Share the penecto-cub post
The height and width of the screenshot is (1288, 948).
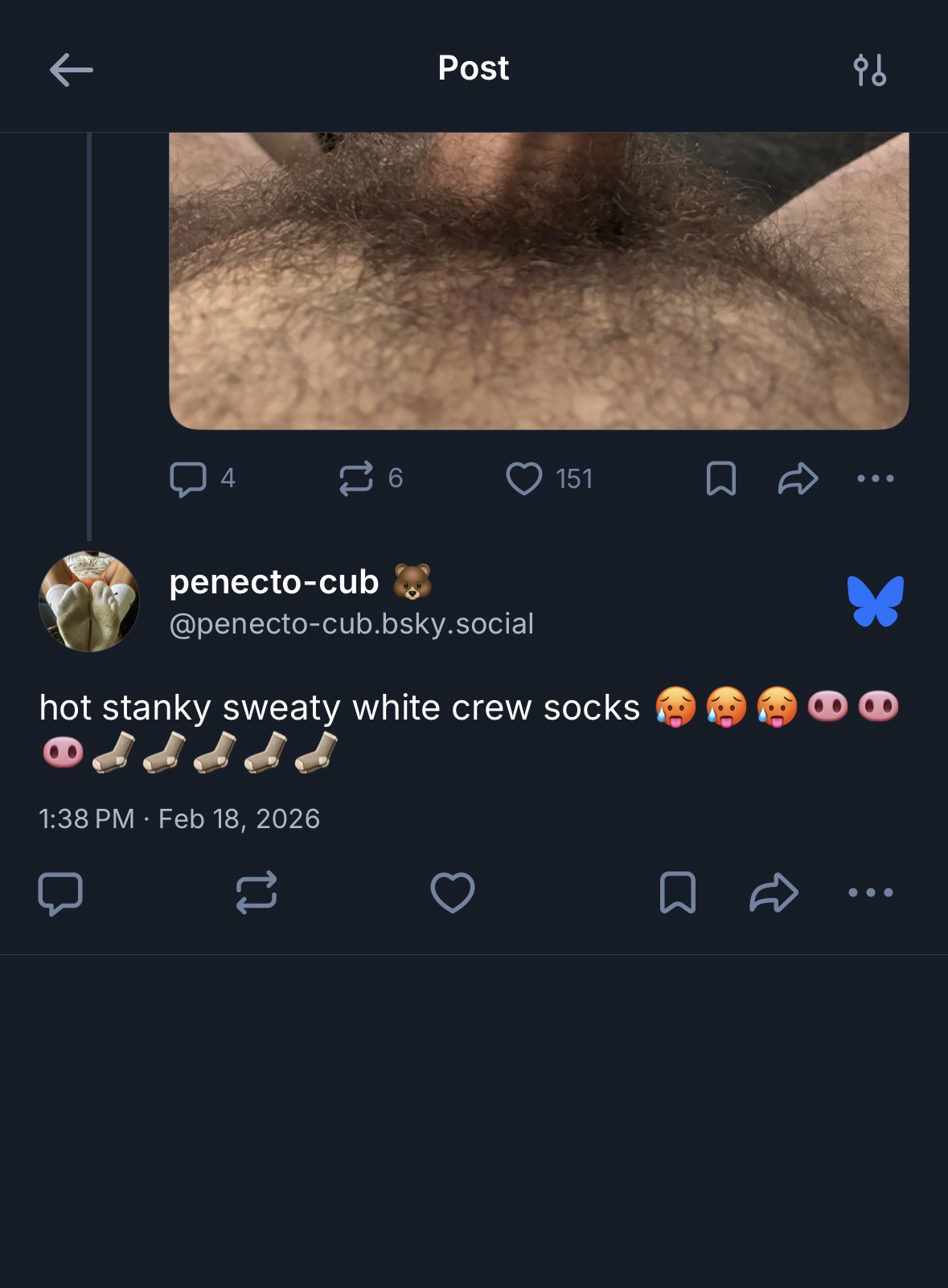point(774,892)
